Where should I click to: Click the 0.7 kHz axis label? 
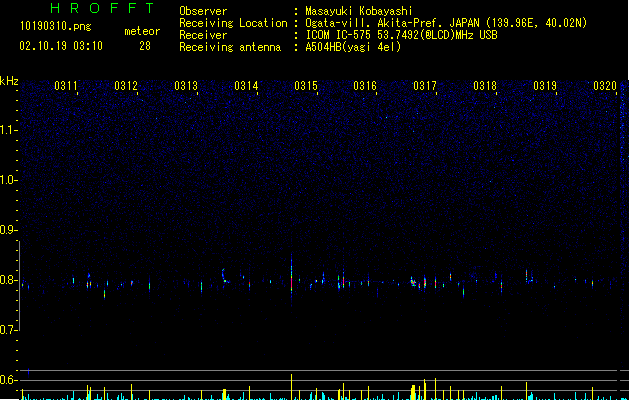tap(8, 330)
